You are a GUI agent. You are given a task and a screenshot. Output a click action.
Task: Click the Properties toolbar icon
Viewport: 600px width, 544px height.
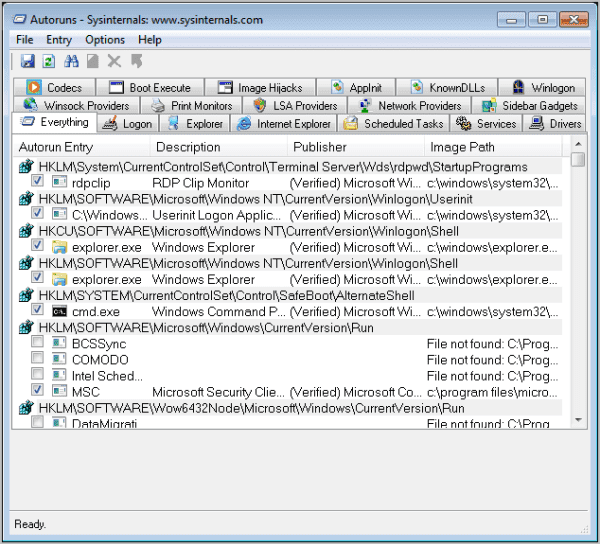coord(93,61)
